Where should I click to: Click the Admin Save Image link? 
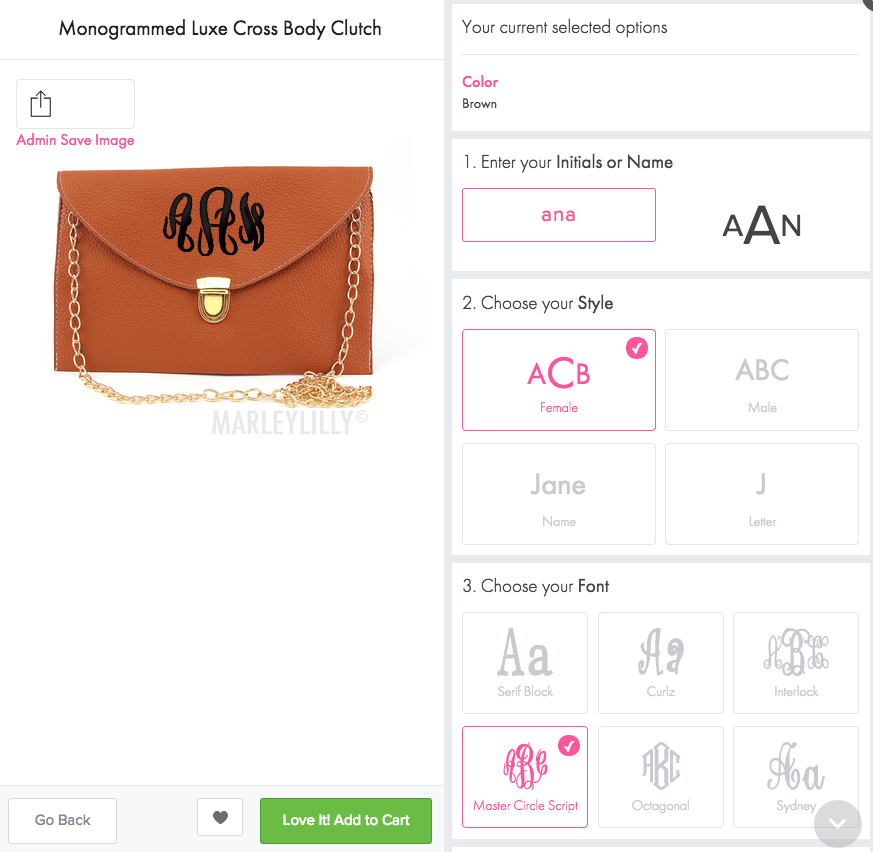75,140
